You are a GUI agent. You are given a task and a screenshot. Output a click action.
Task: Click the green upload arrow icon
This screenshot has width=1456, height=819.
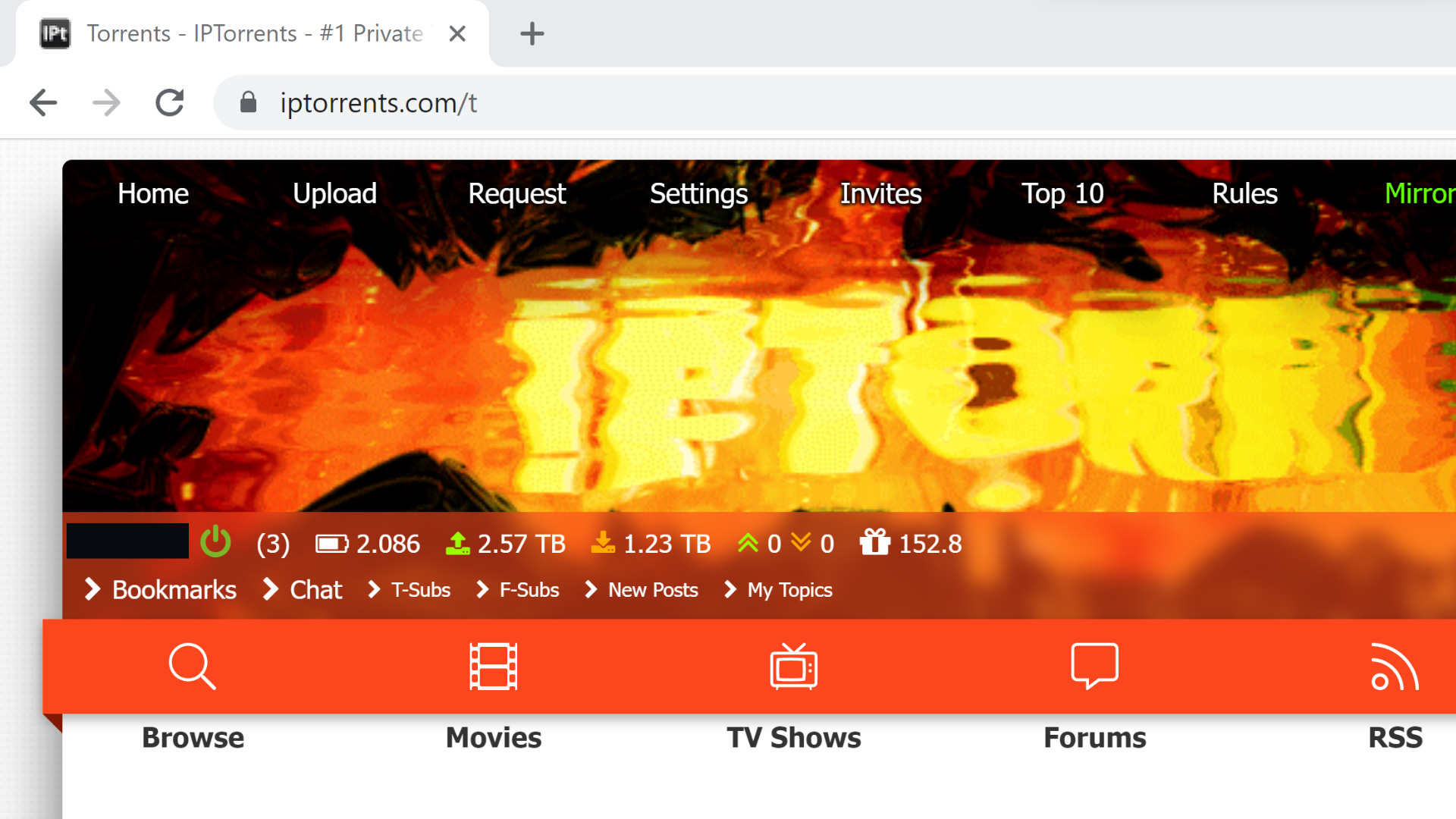tap(457, 543)
